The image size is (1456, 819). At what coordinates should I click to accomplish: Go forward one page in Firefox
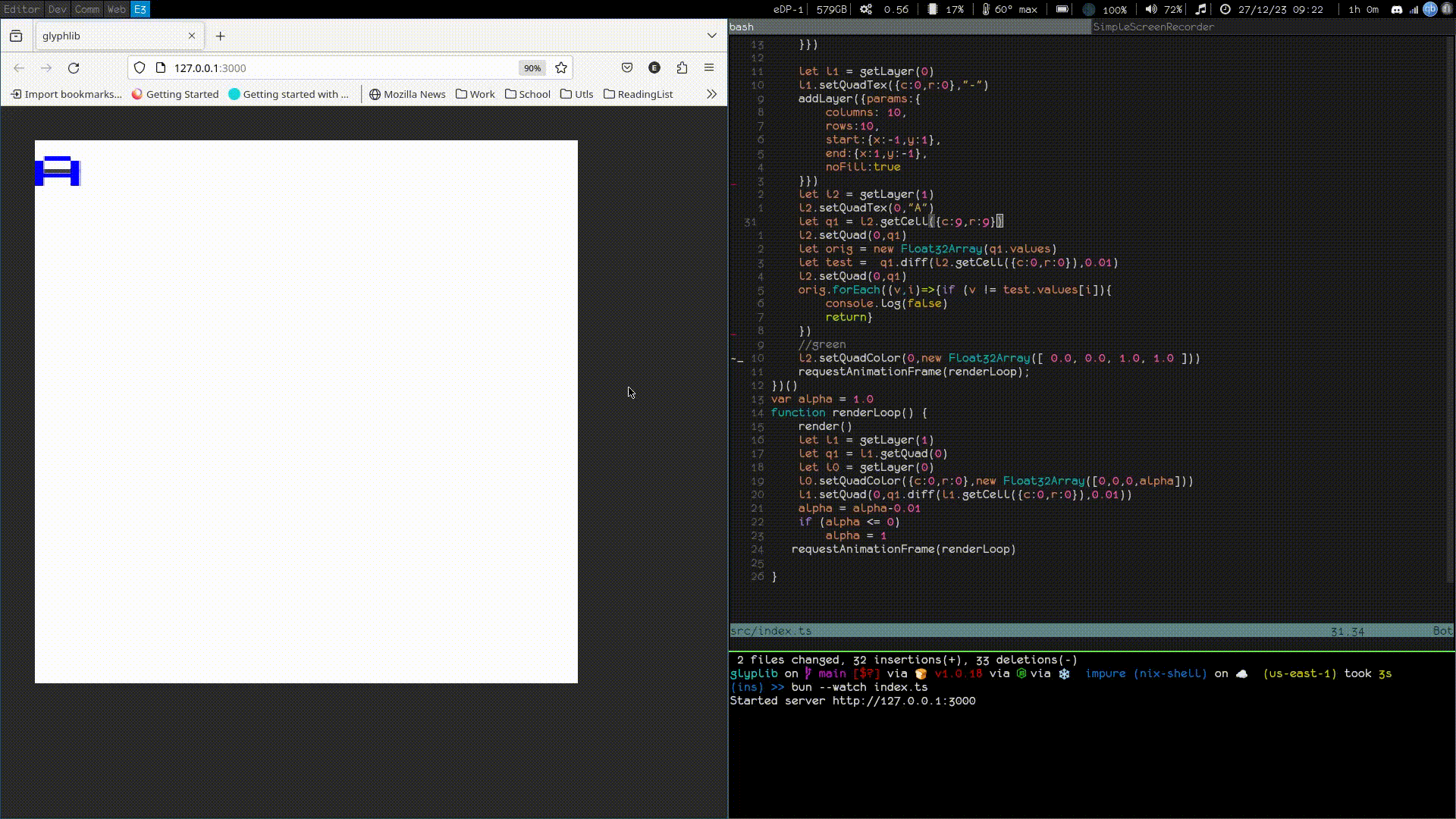(46, 68)
